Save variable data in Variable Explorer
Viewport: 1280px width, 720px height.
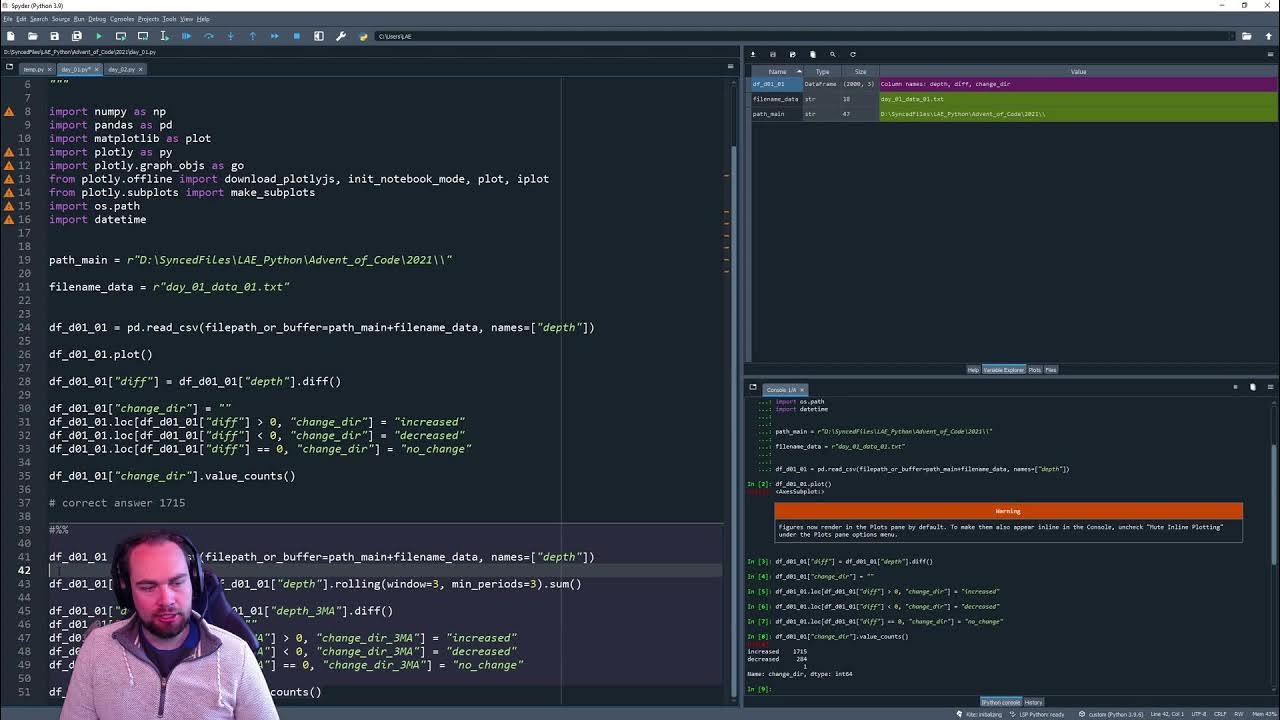773,54
